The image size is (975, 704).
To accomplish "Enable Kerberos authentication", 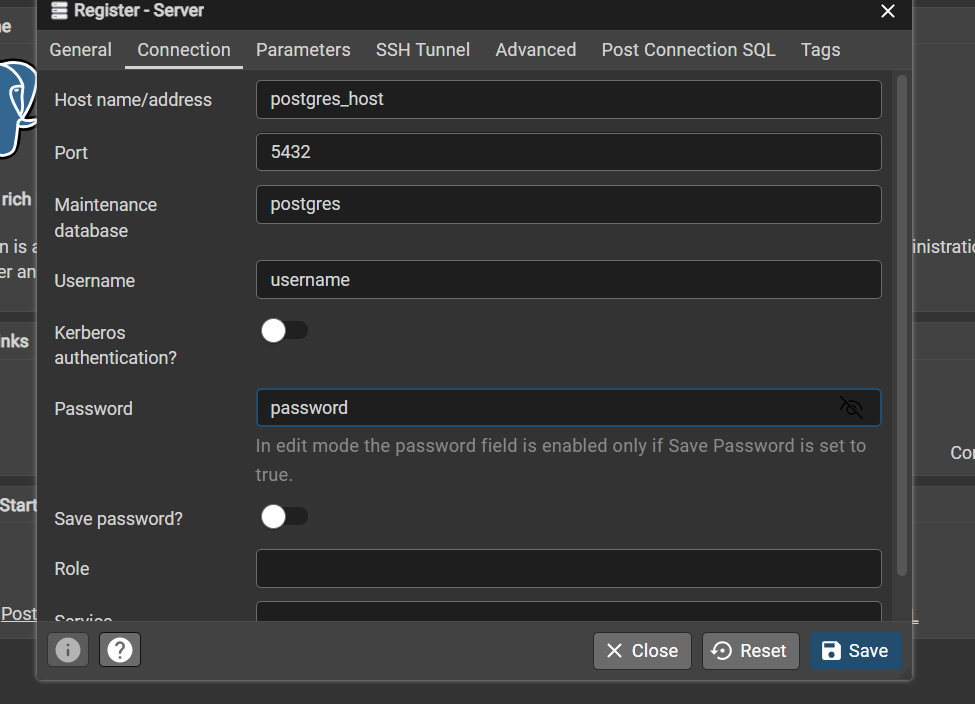I will pyautogui.click(x=284, y=330).
